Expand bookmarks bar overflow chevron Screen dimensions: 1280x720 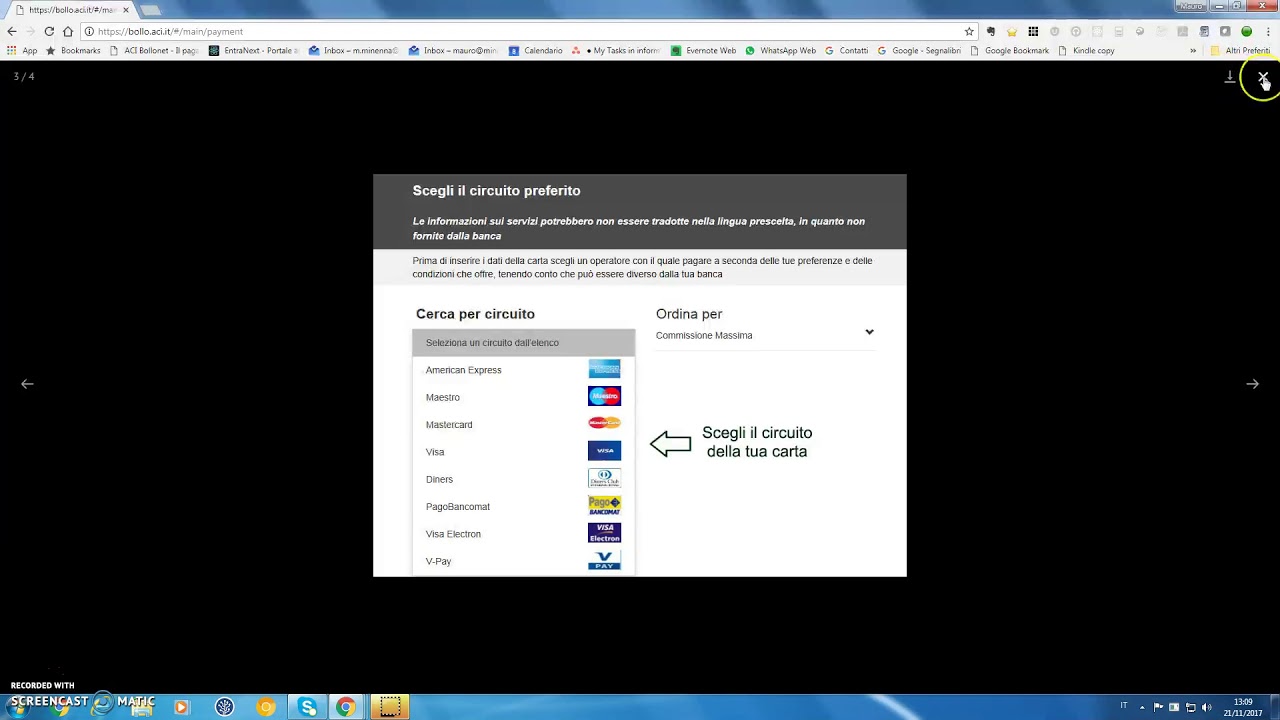click(1193, 51)
